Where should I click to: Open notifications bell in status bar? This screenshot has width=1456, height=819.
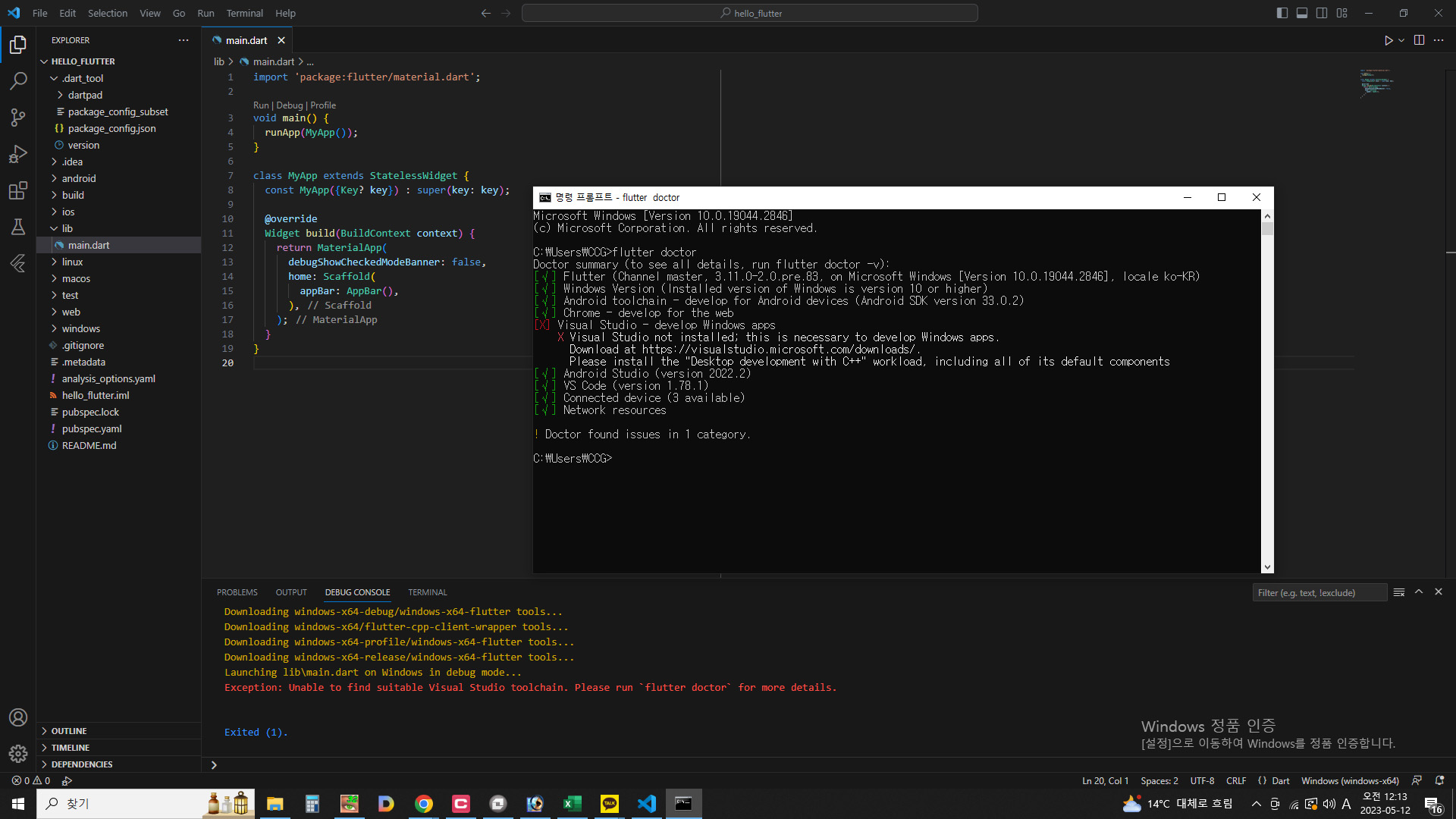pos(1439,780)
